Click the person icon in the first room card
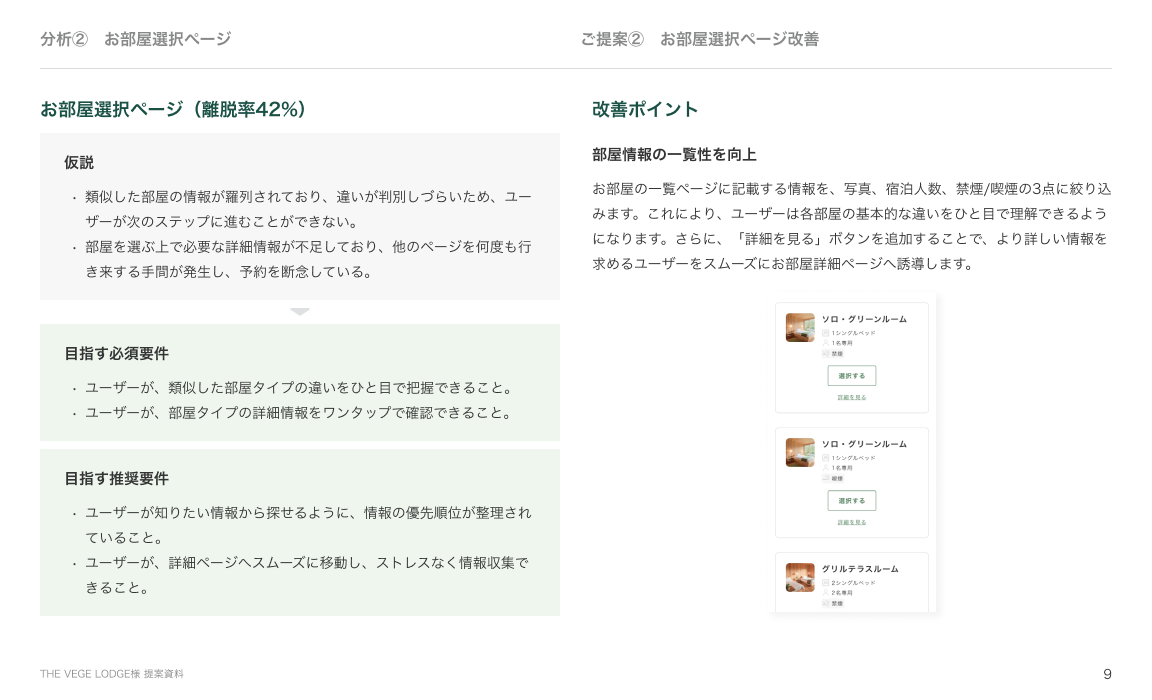This screenshot has width=1152, height=700. [x=826, y=343]
